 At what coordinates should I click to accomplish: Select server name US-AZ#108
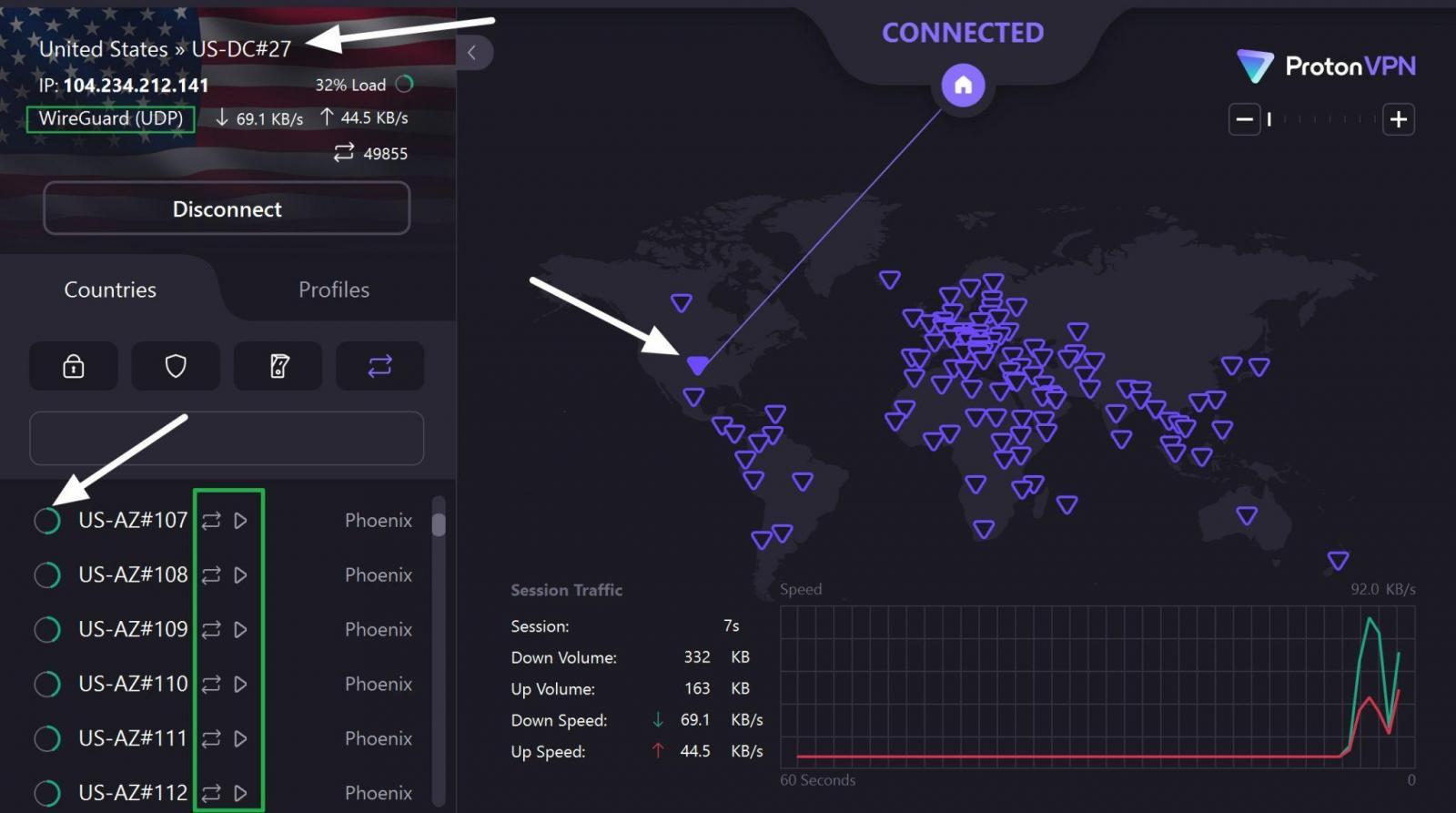(x=133, y=575)
